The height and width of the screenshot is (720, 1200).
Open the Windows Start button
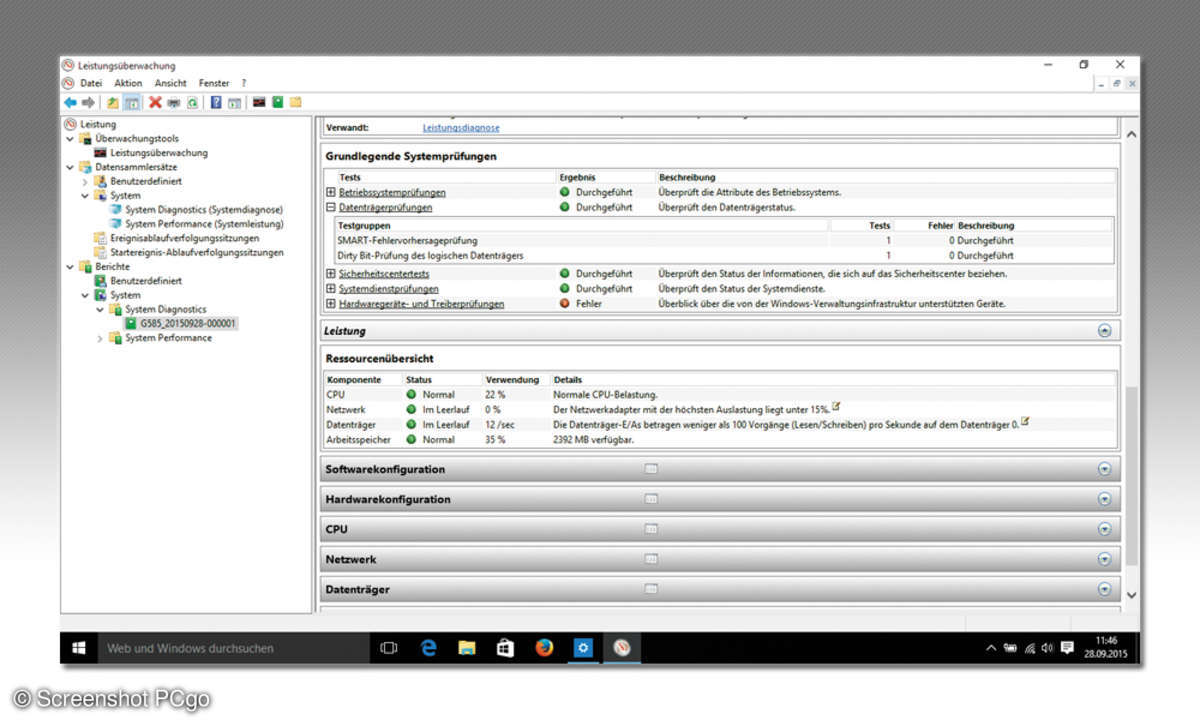78,648
